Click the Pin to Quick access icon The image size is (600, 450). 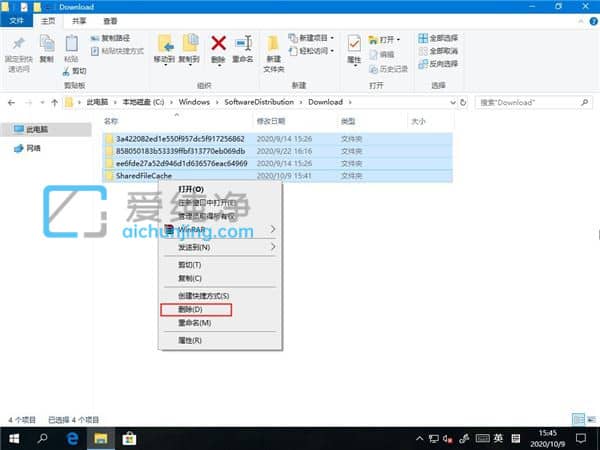coord(18,44)
